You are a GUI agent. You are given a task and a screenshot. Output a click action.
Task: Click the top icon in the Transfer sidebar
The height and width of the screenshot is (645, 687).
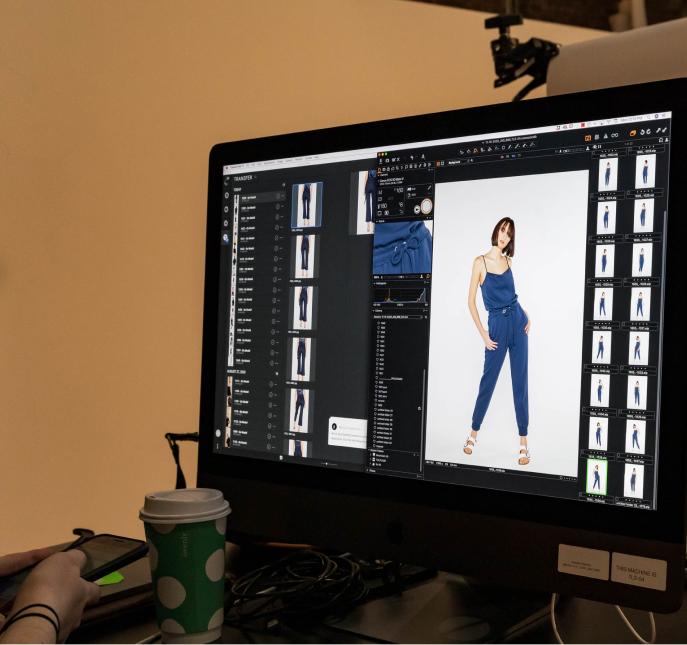pyautogui.click(x=227, y=195)
